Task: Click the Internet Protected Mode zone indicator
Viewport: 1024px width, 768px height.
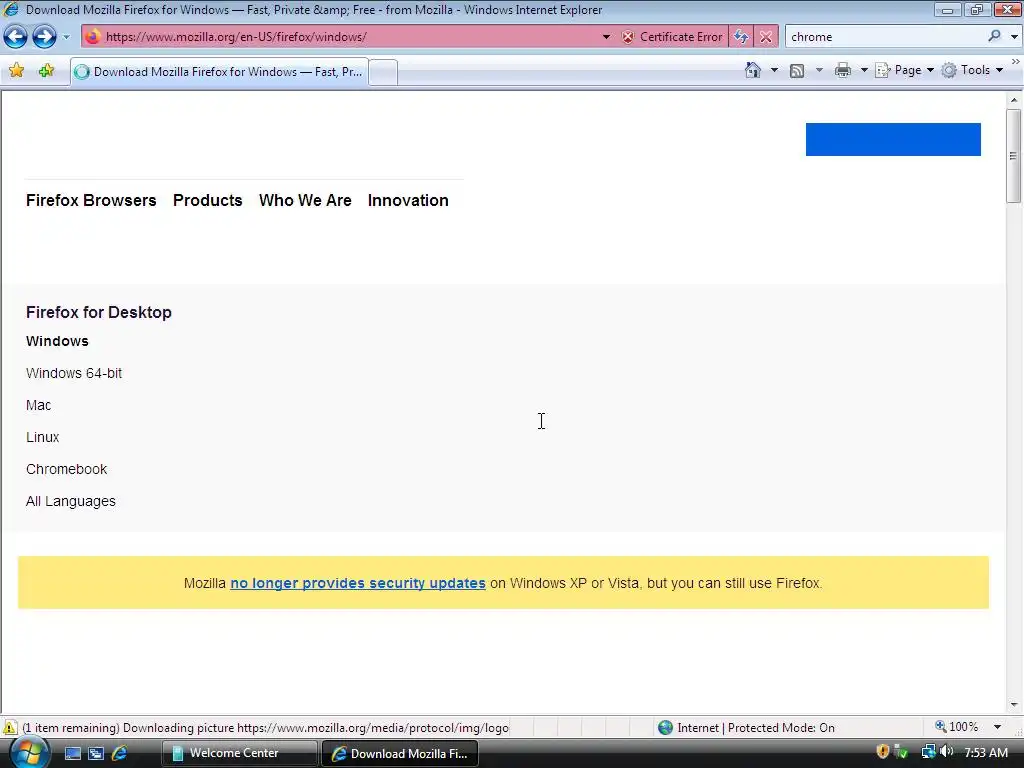Action: pyautogui.click(x=746, y=728)
